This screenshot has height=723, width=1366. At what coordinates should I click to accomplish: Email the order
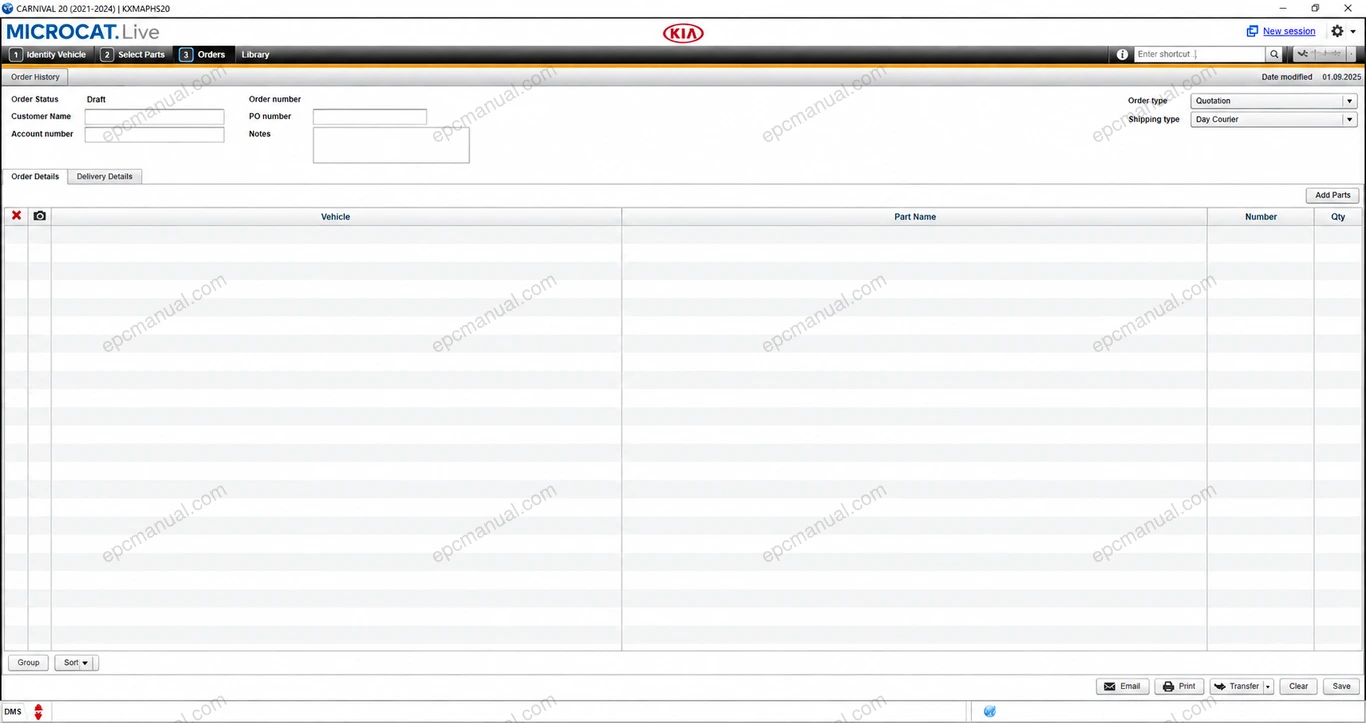[x=1122, y=687]
